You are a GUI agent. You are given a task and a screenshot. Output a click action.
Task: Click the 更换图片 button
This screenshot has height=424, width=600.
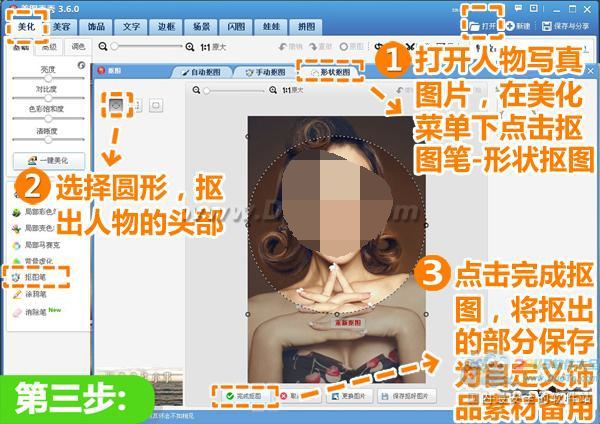pos(349,396)
